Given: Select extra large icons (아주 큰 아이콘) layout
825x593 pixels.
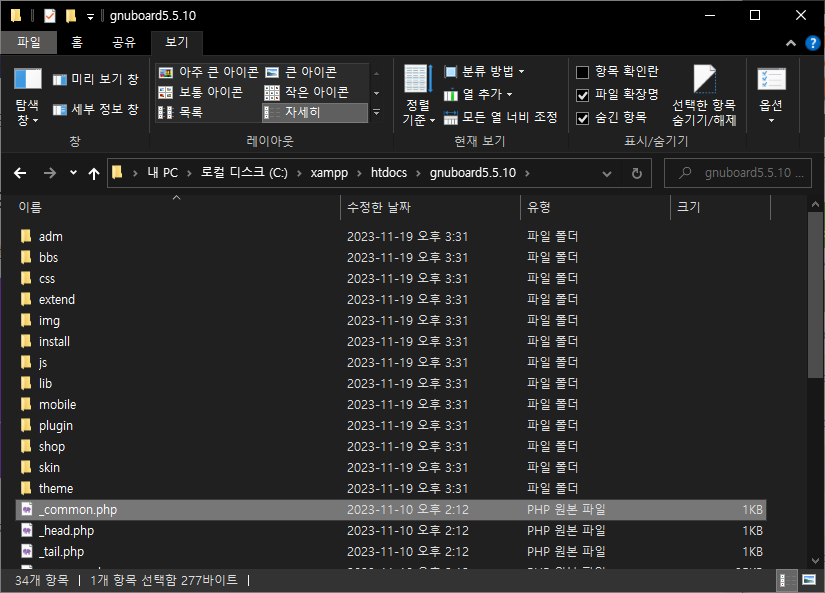Looking at the screenshot, I should [x=208, y=72].
